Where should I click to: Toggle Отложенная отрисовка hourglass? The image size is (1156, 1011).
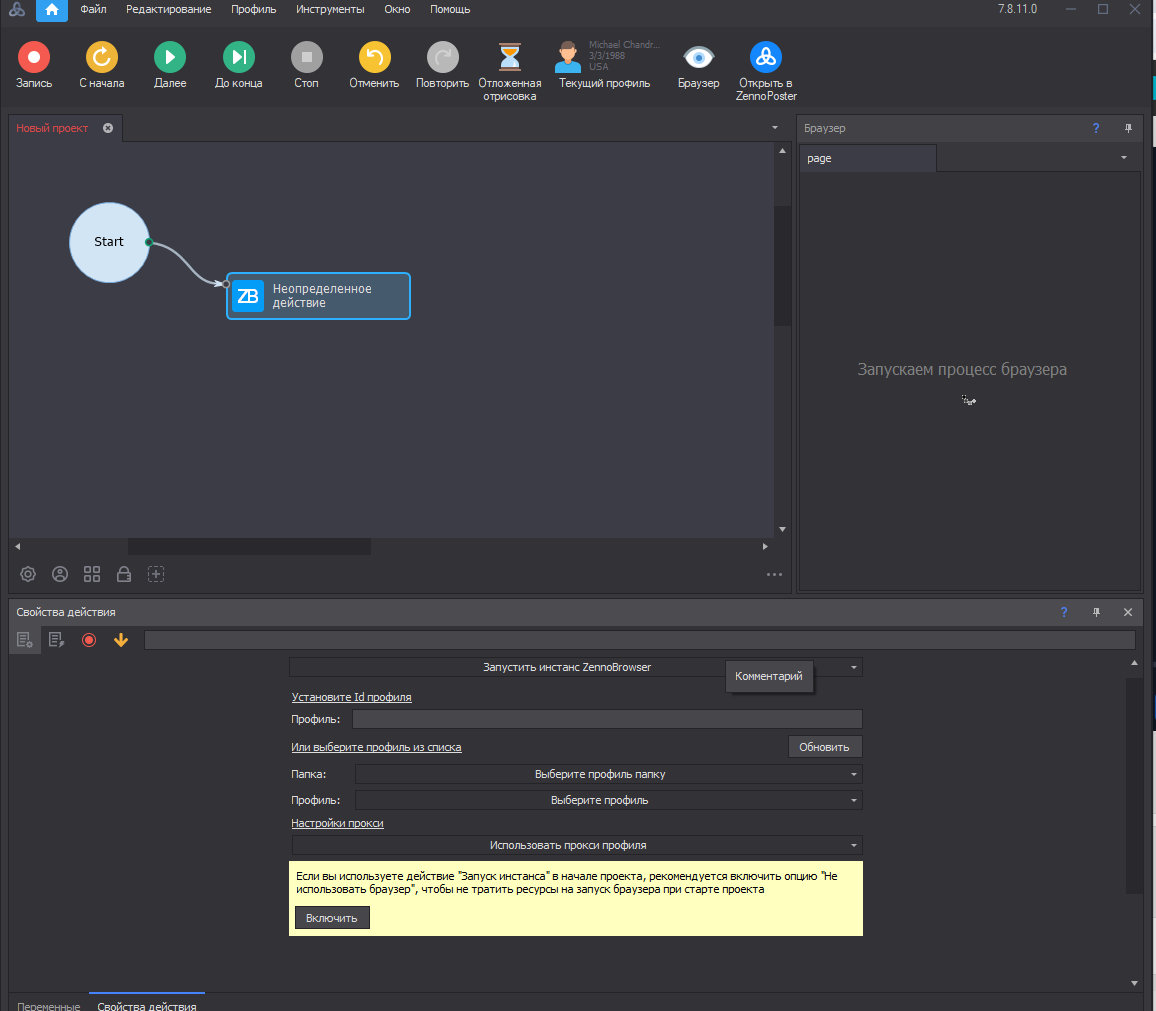pos(509,58)
